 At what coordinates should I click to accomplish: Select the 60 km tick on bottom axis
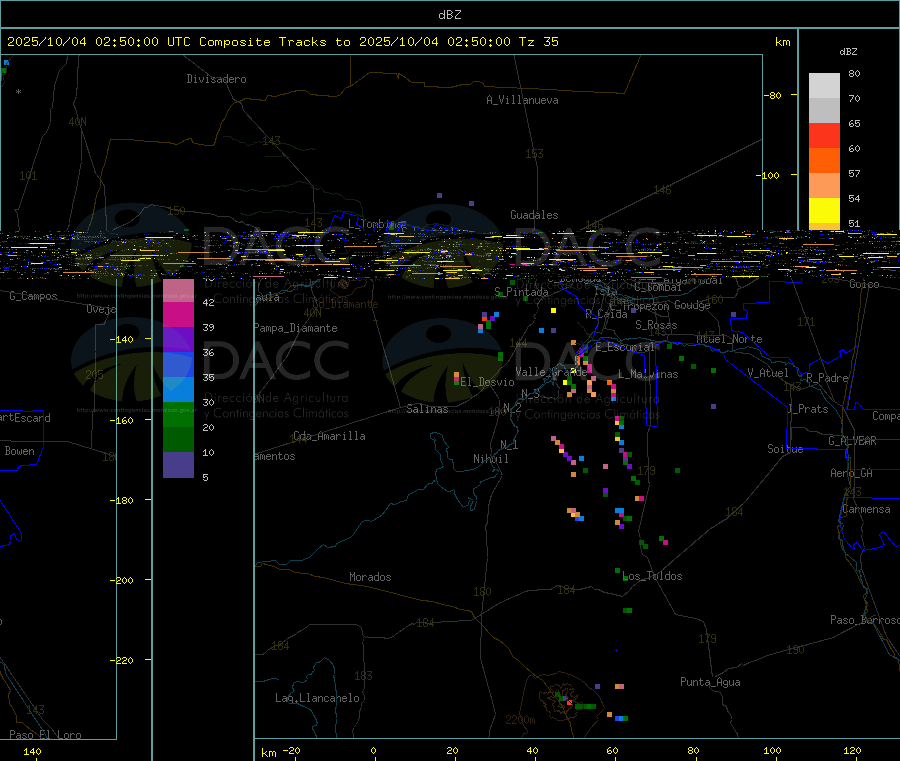click(612, 751)
